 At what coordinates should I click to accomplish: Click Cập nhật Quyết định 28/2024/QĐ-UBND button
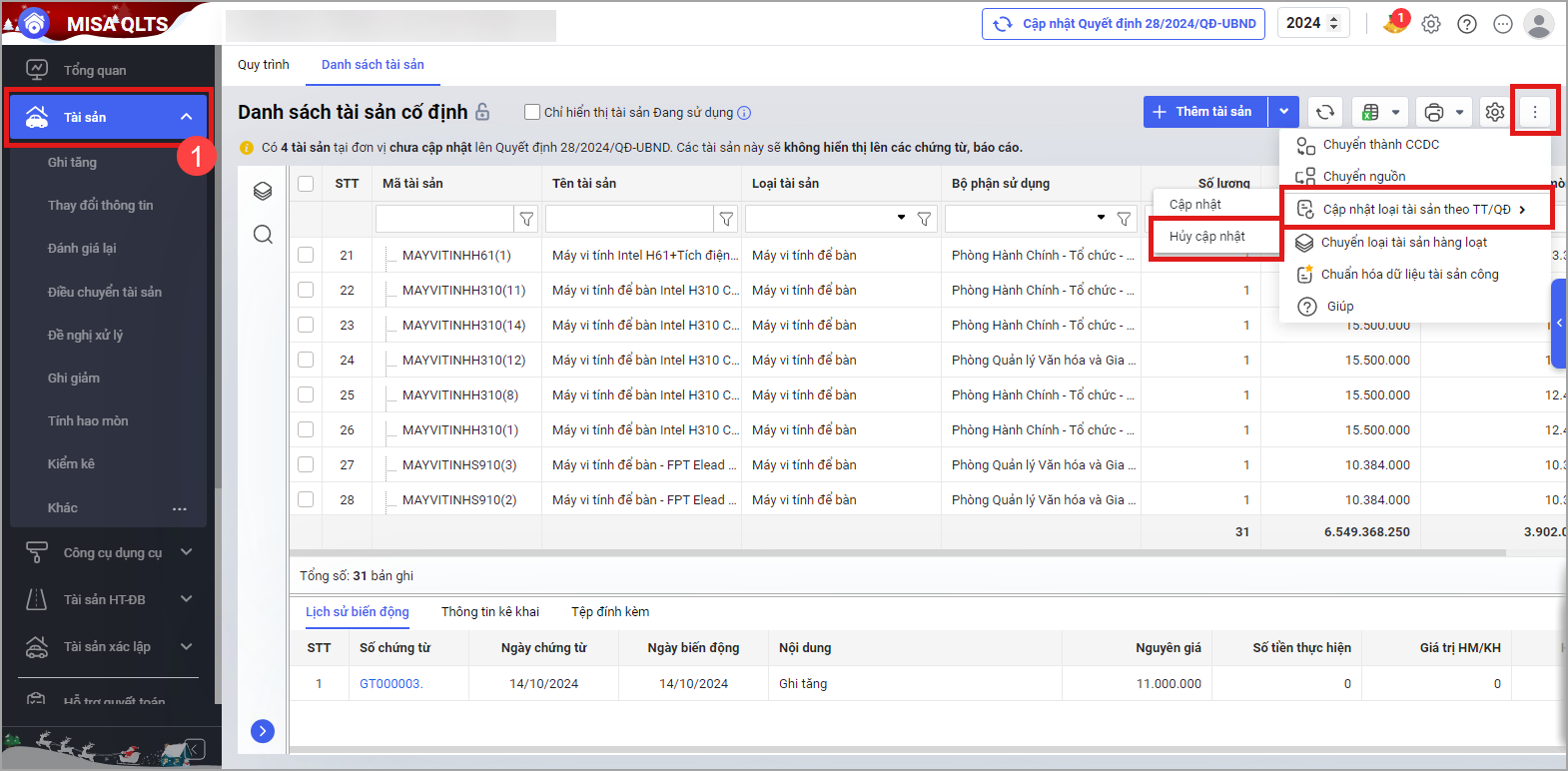coord(1124,24)
